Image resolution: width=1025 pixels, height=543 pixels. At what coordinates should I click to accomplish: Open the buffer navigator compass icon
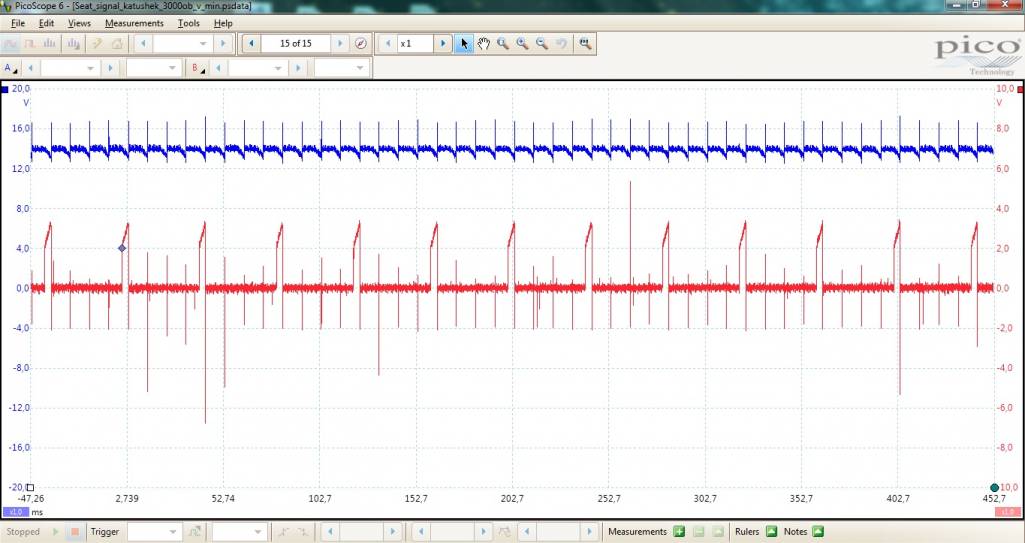pyautogui.click(x=361, y=44)
